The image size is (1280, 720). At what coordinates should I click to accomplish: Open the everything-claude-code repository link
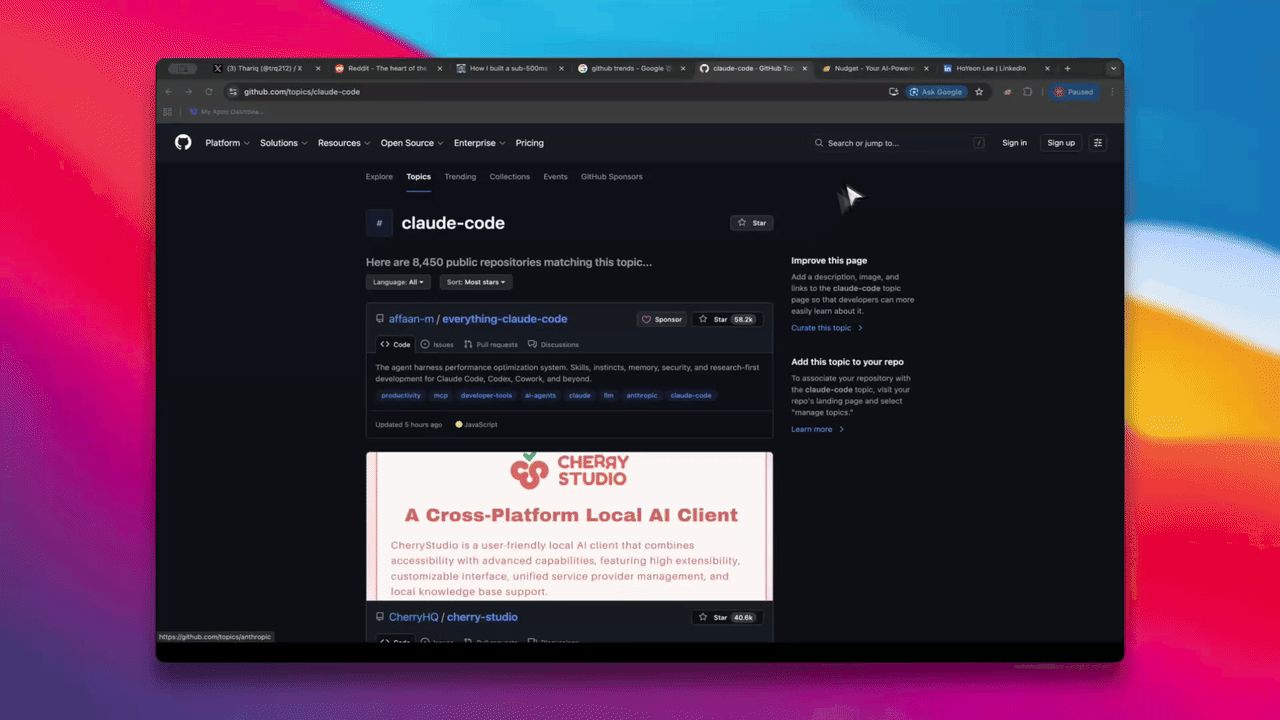click(504, 319)
